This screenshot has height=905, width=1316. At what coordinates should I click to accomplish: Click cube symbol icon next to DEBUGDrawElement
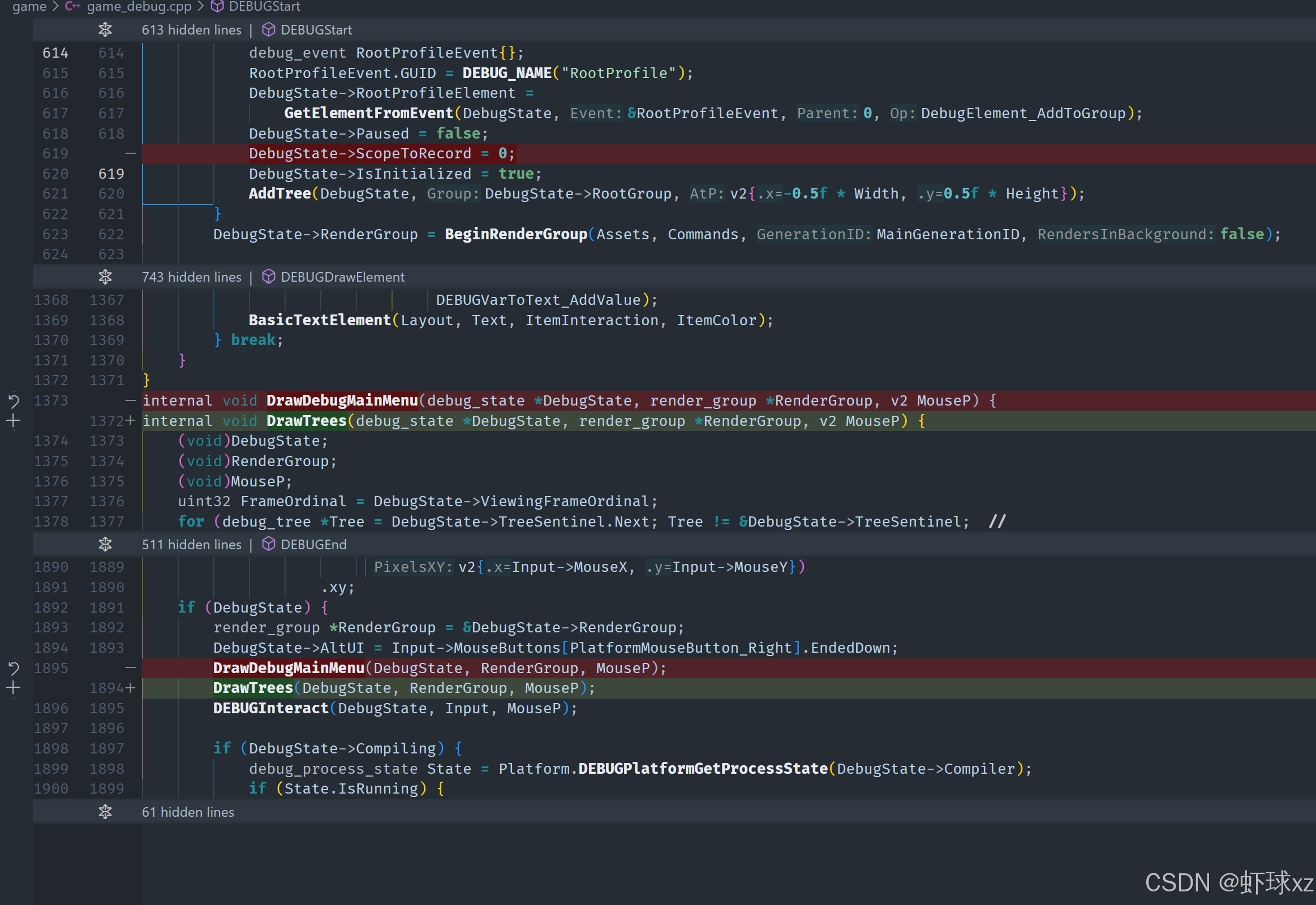pyautogui.click(x=268, y=277)
